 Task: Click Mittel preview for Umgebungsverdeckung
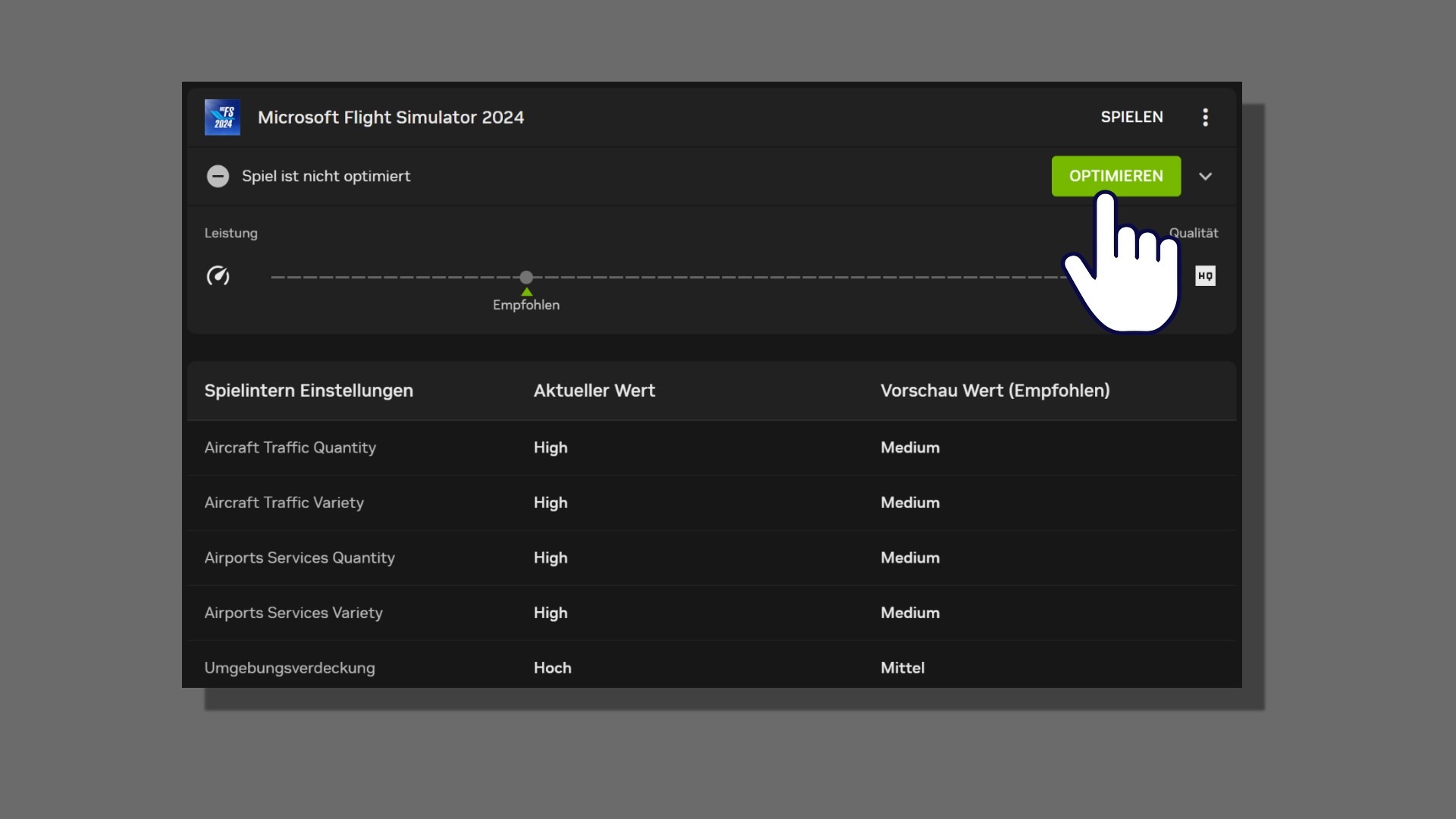click(902, 668)
